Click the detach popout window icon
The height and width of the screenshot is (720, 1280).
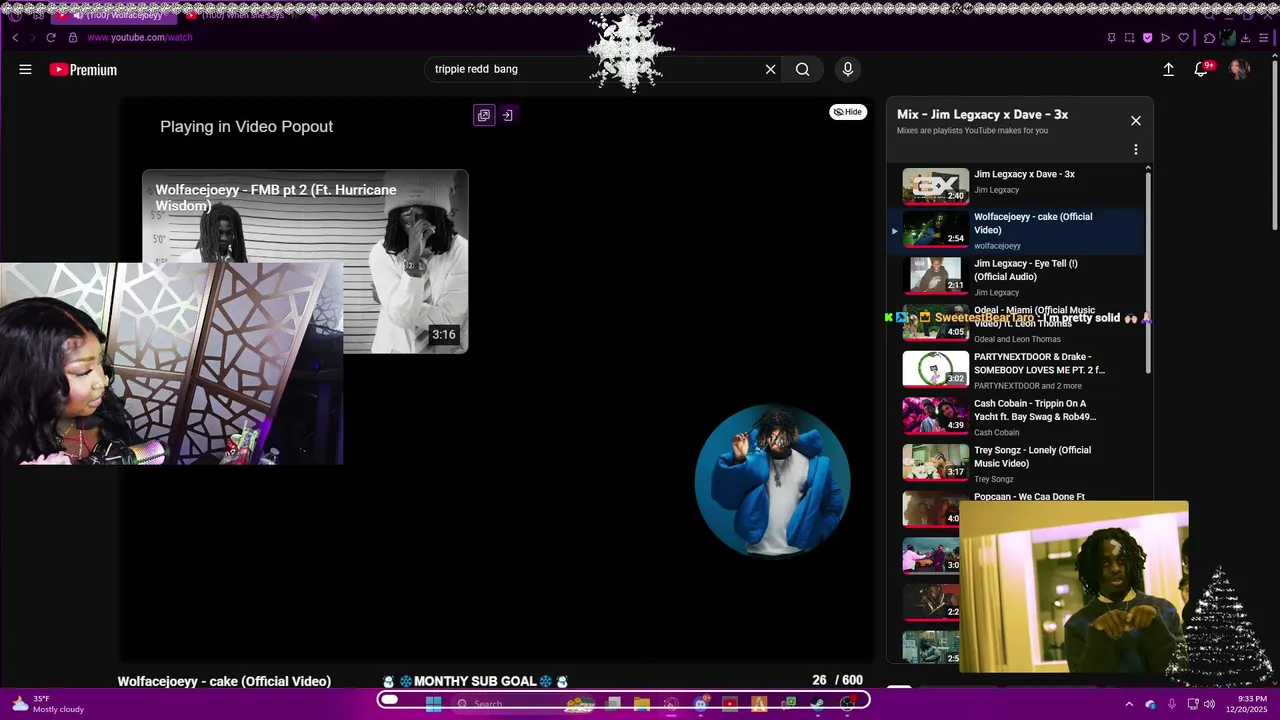pyautogui.click(x=484, y=115)
